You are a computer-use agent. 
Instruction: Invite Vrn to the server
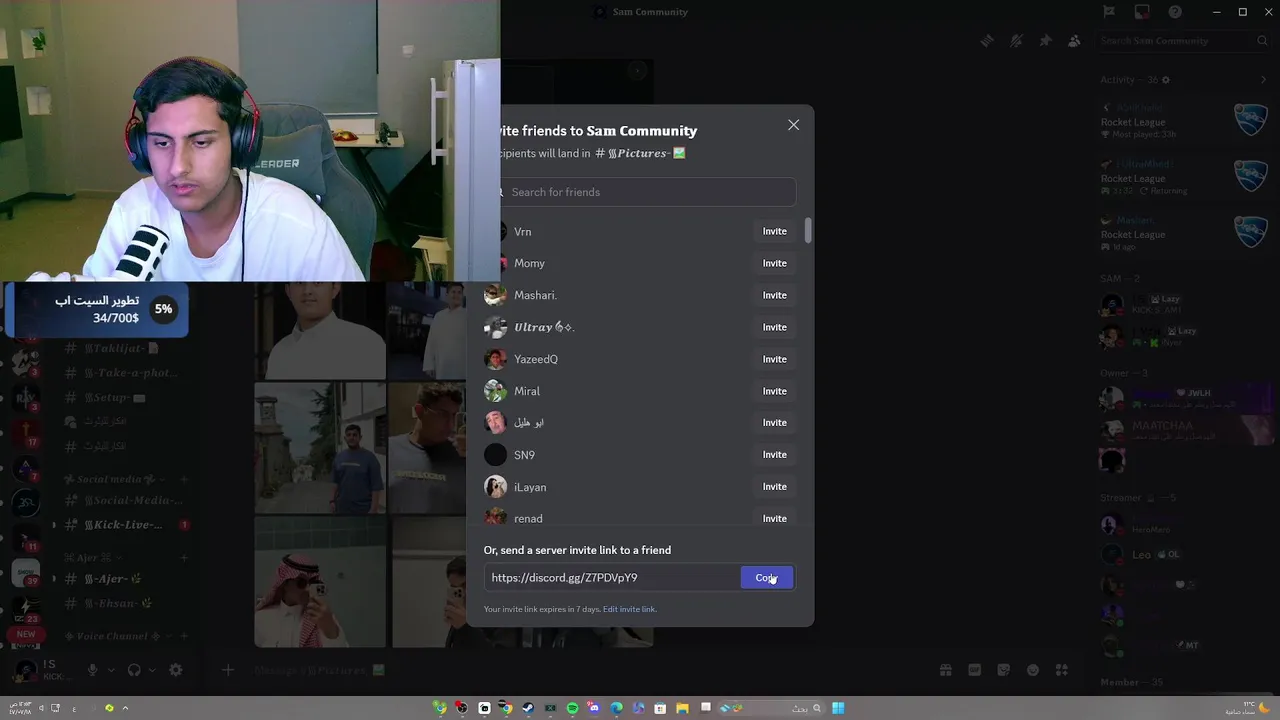coord(775,231)
